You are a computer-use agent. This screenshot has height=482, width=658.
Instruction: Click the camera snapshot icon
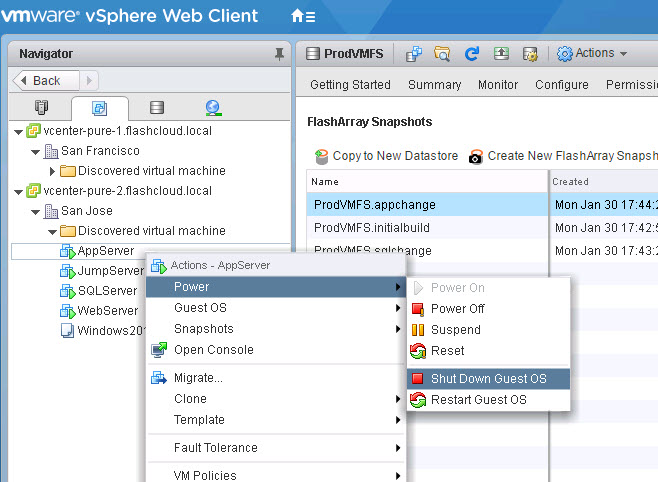(x=475, y=156)
